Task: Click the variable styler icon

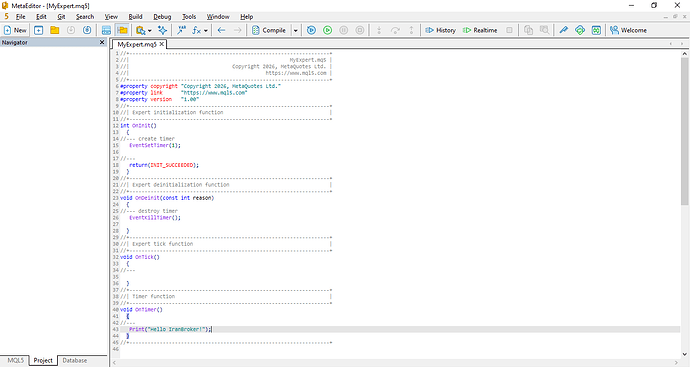Action: 181,30
